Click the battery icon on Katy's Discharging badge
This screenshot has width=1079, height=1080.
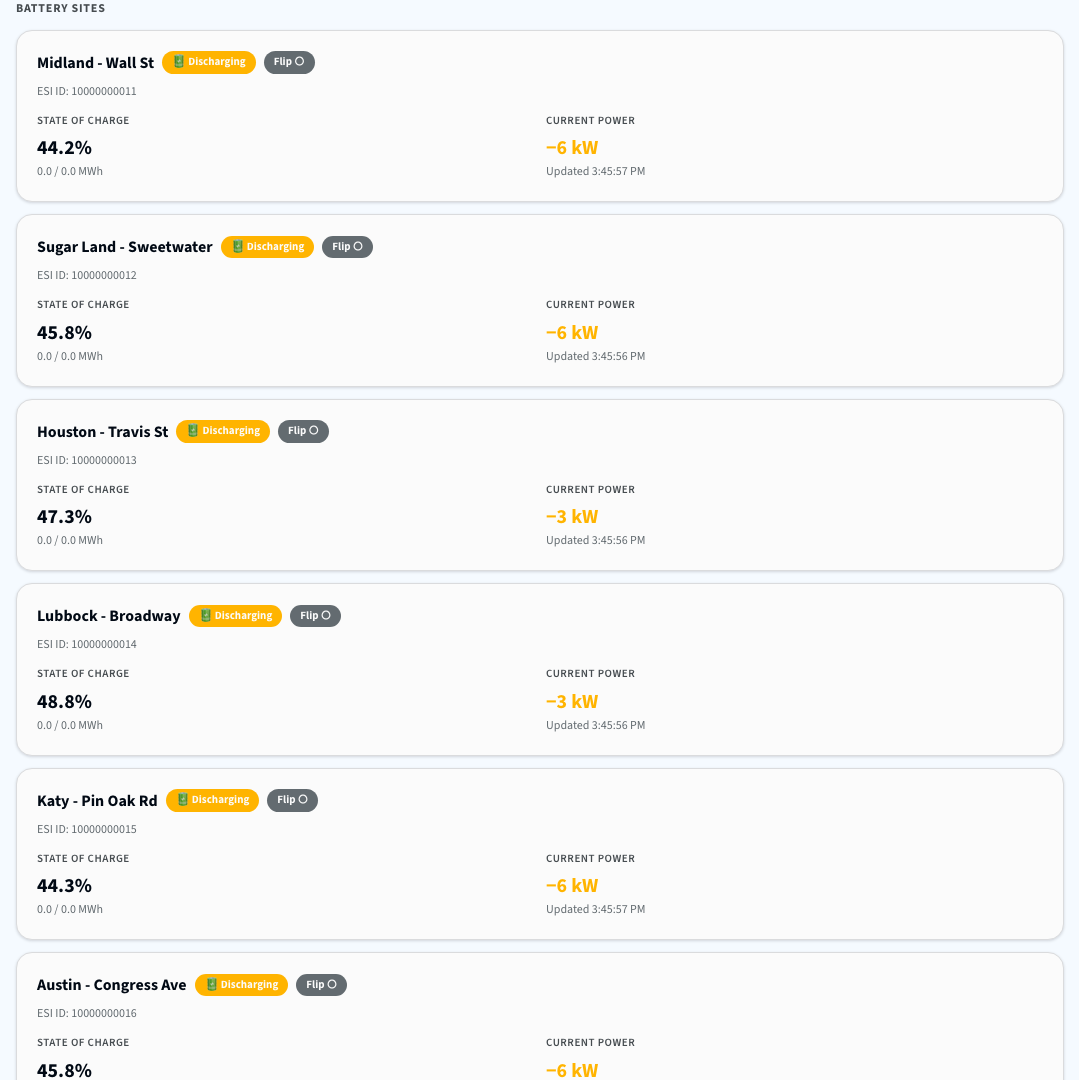click(181, 800)
